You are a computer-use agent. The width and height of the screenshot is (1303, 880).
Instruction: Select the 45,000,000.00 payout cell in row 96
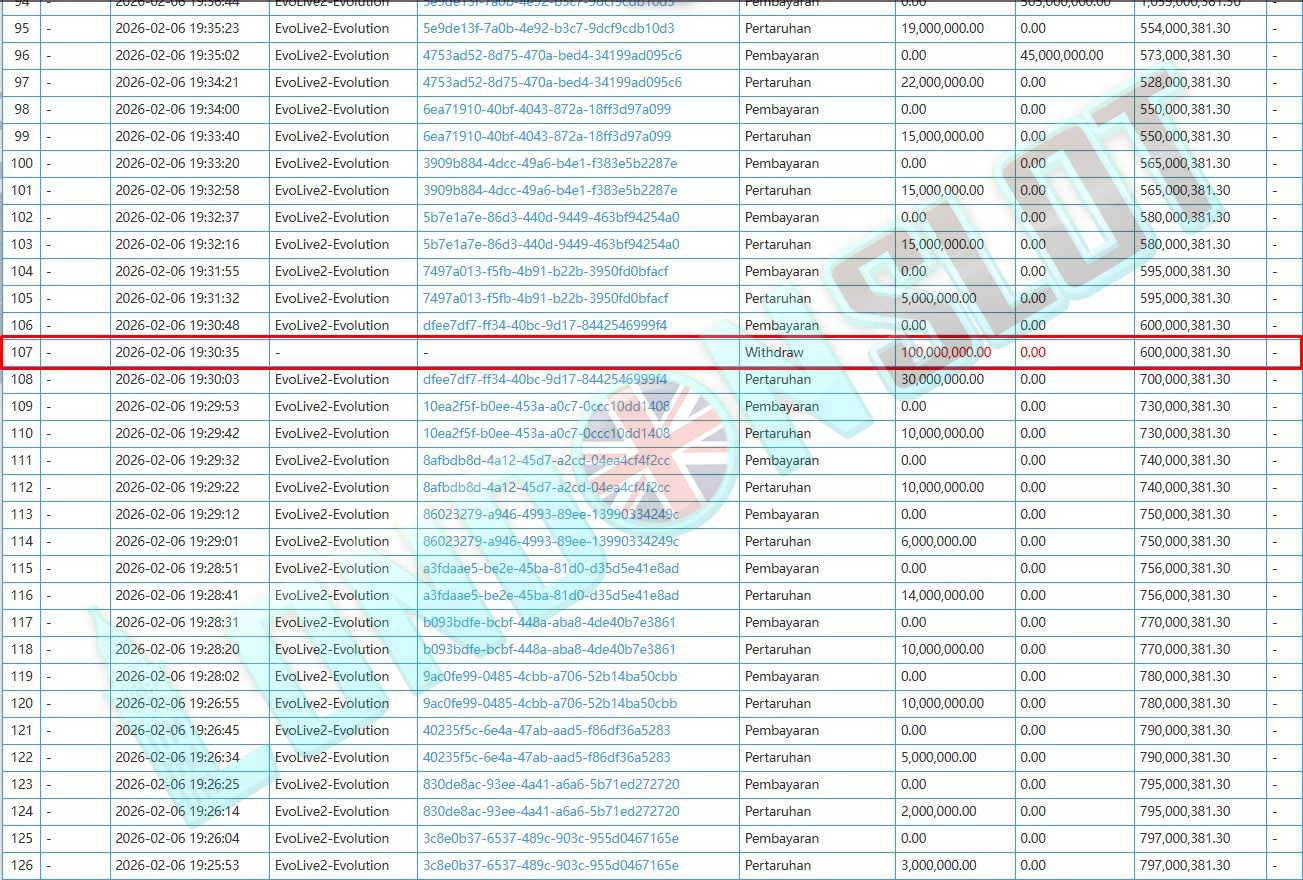click(x=1062, y=56)
